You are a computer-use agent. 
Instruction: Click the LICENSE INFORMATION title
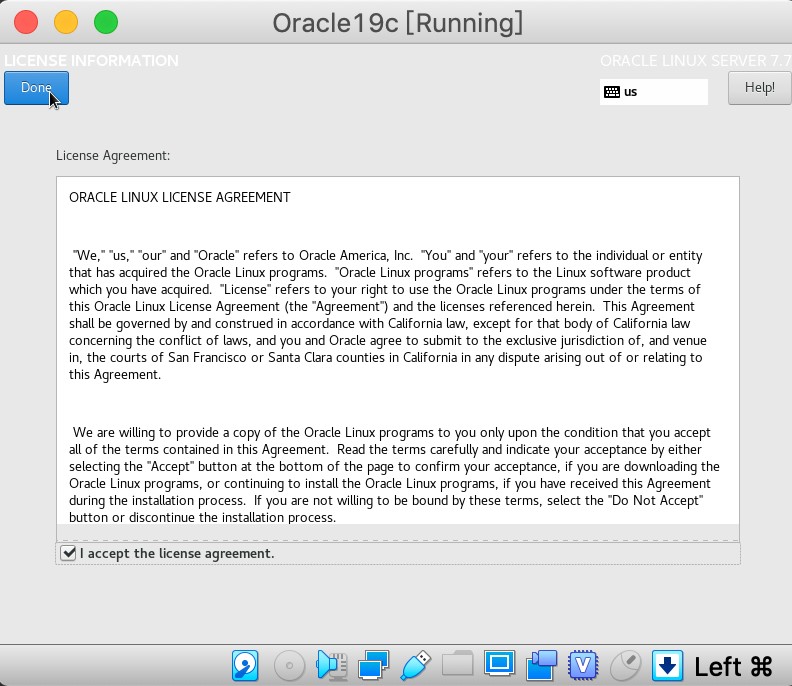tap(91, 61)
